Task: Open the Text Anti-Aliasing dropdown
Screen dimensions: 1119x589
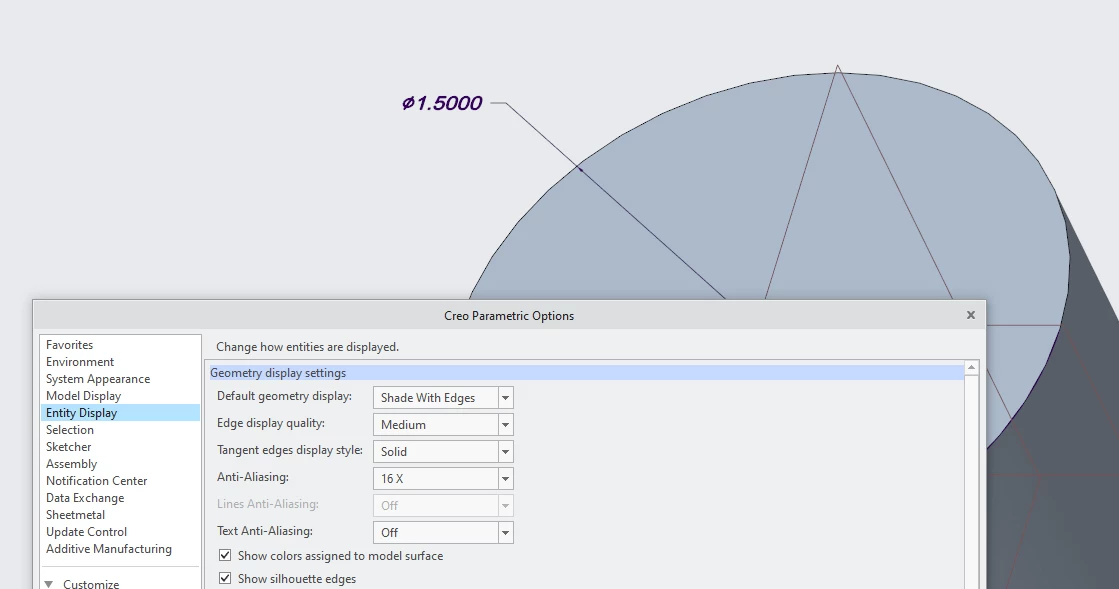Action: (505, 533)
